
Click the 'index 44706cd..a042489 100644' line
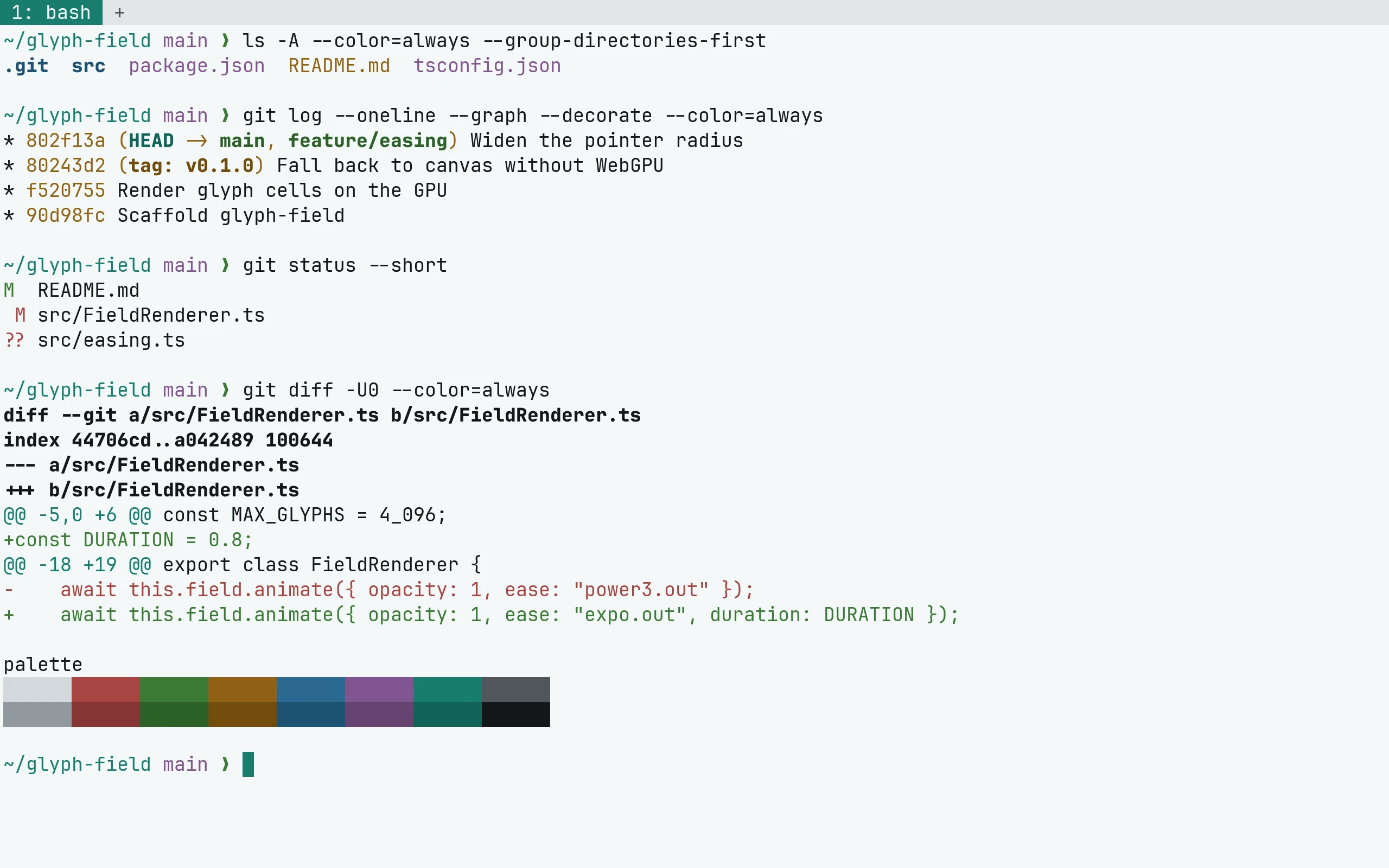click(168, 441)
